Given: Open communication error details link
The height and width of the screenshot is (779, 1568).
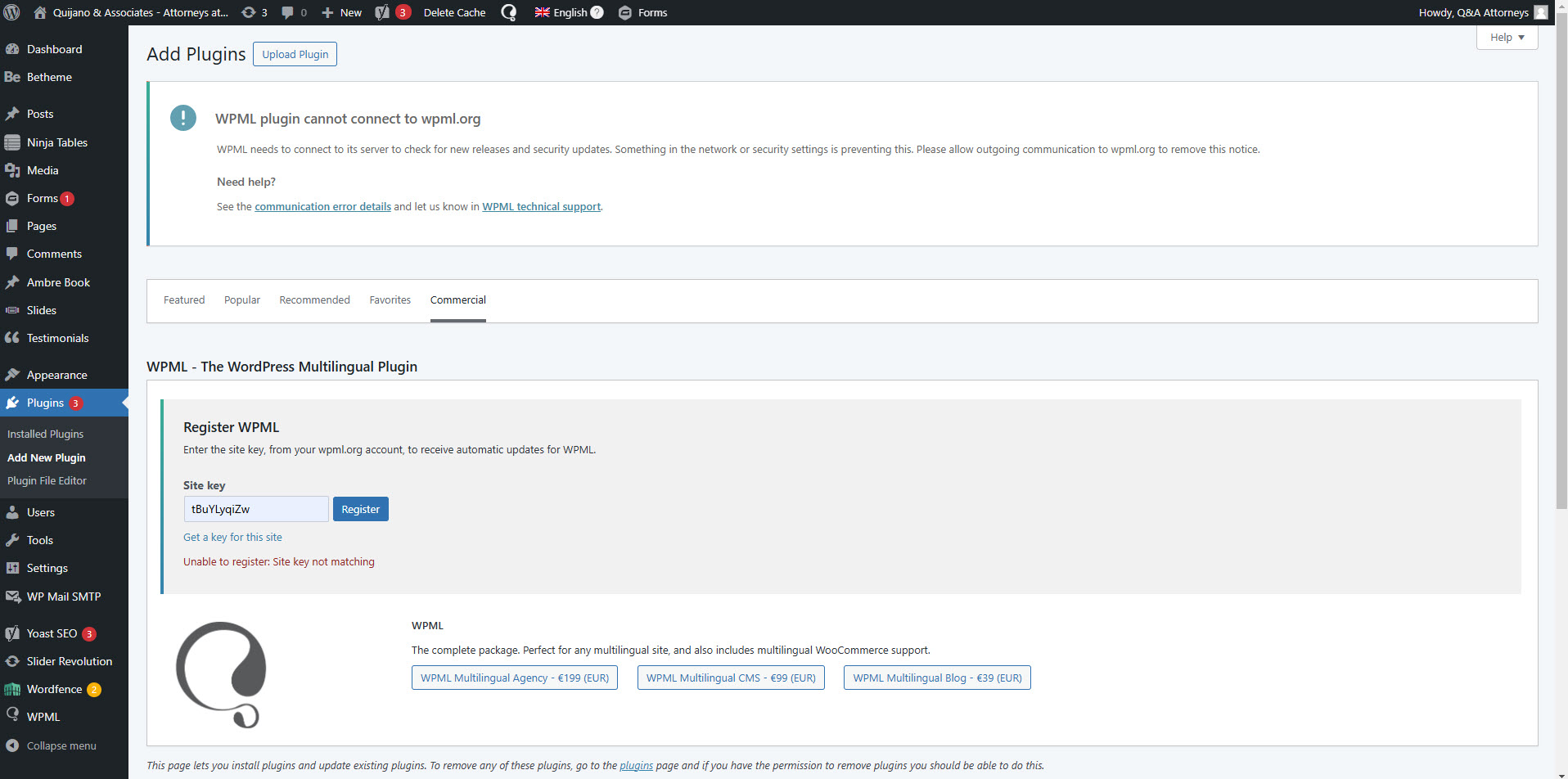Looking at the screenshot, I should (x=322, y=206).
